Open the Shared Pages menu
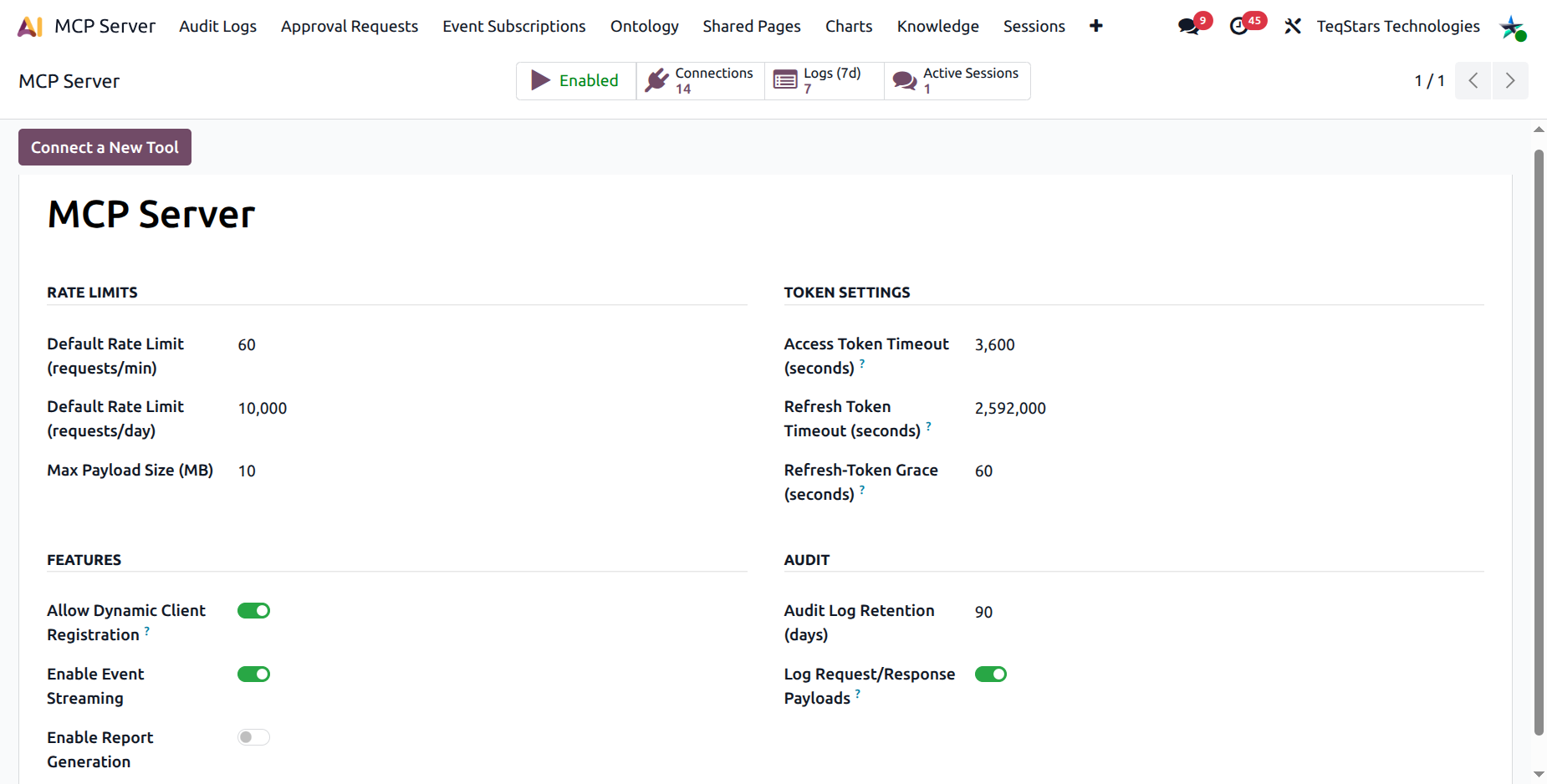This screenshot has width=1547, height=784. [x=752, y=26]
